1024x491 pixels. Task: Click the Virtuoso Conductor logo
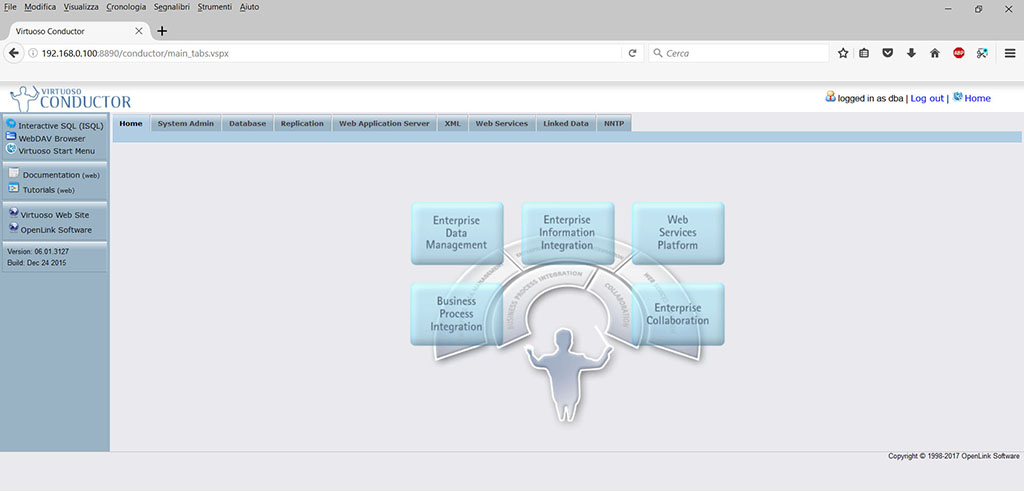[x=71, y=98]
